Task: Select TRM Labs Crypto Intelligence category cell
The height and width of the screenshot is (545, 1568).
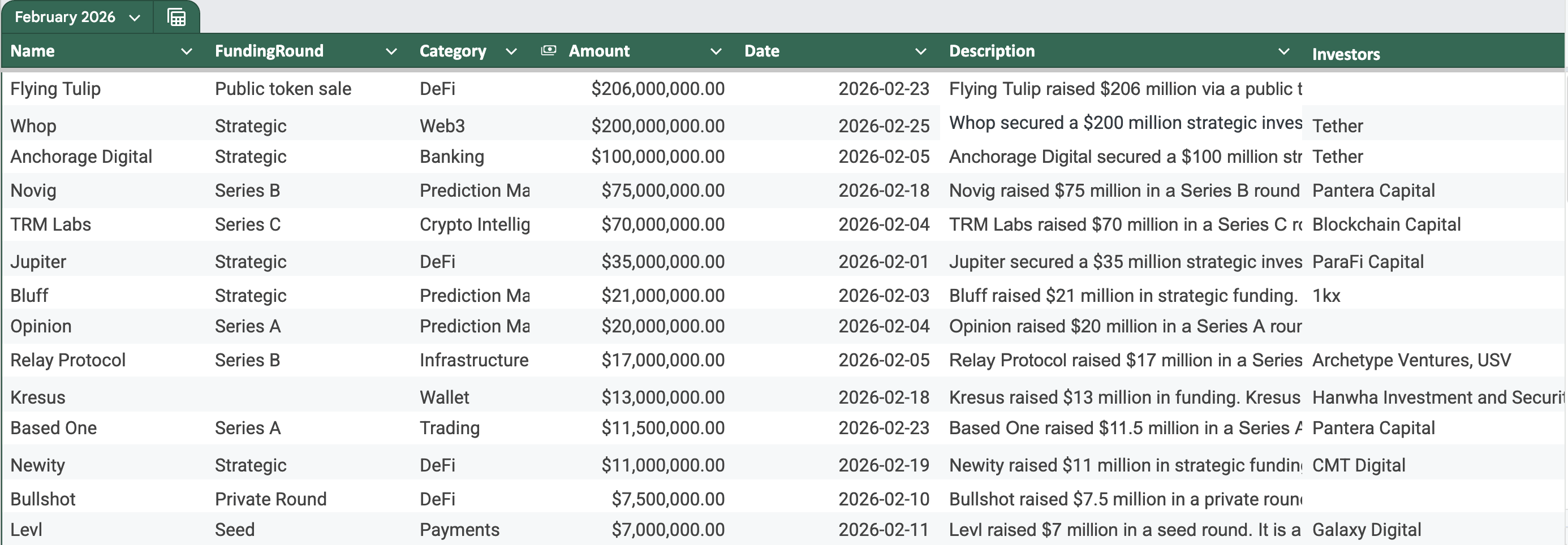Action: tap(473, 224)
